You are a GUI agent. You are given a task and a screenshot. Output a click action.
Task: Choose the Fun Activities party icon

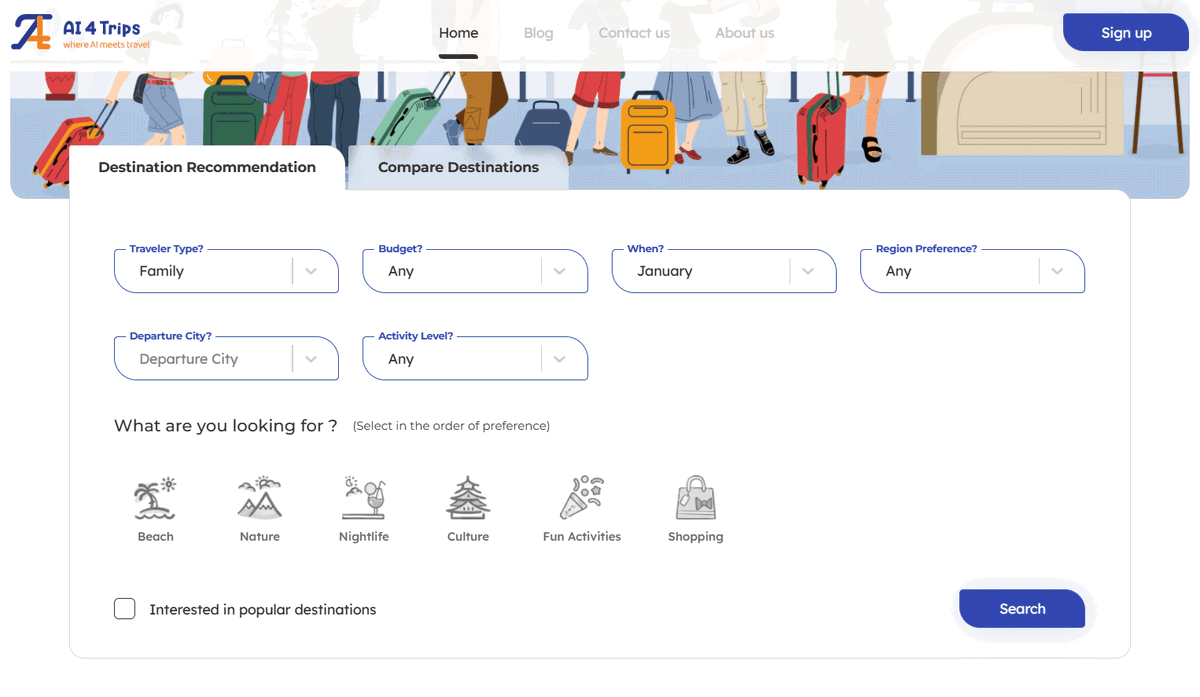(x=581, y=498)
